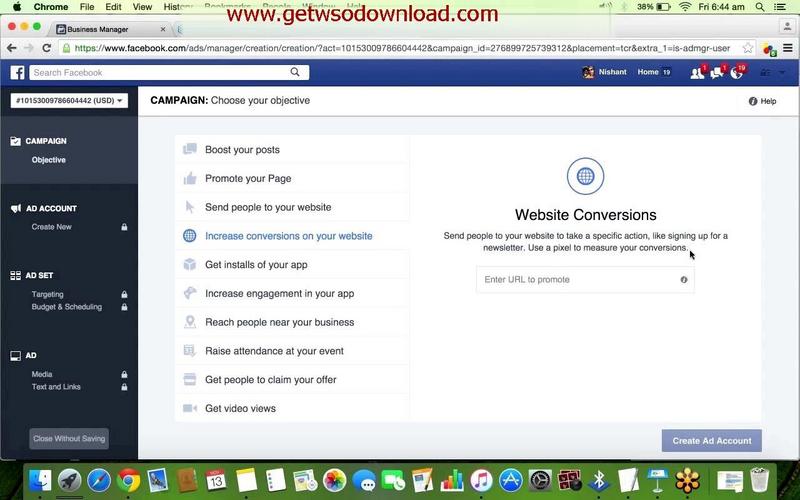Image resolution: width=800 pixels, height=500 pixels.
Task: Click the search magnifier in Facebook search
Action: point(295,72)
